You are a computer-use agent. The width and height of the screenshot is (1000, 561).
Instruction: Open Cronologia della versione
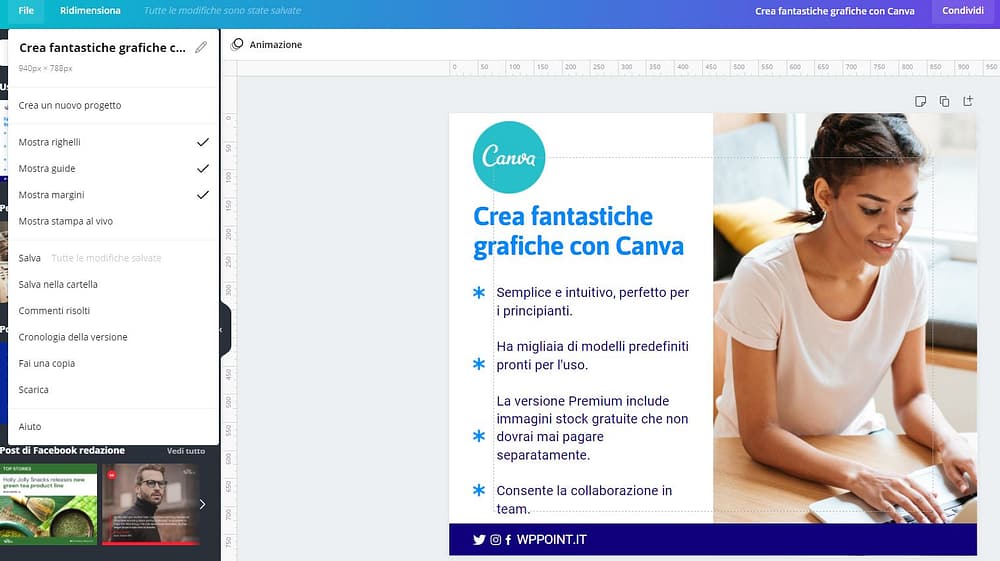[114, 337]
